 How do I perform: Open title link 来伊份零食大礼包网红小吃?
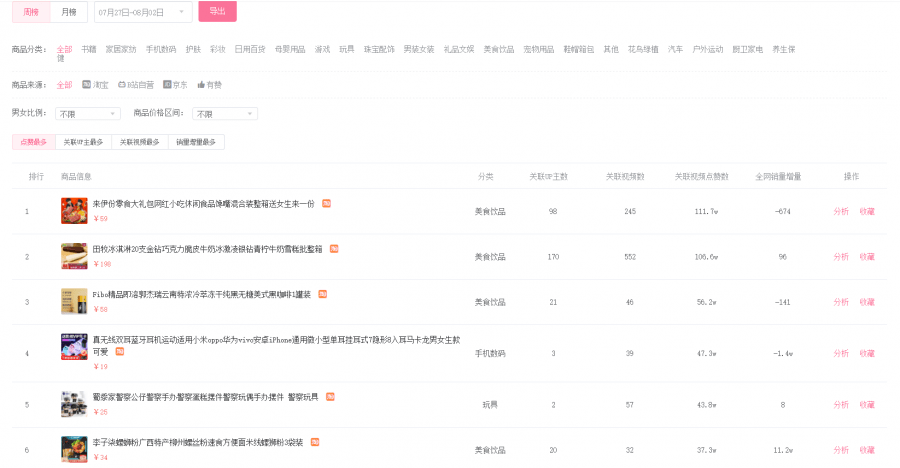coord(204,204)
